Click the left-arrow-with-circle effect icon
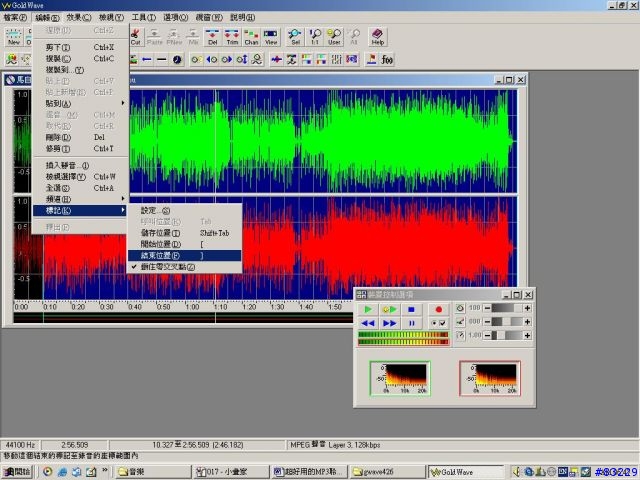Screen dimensions: 640x480 click(212, 60)
